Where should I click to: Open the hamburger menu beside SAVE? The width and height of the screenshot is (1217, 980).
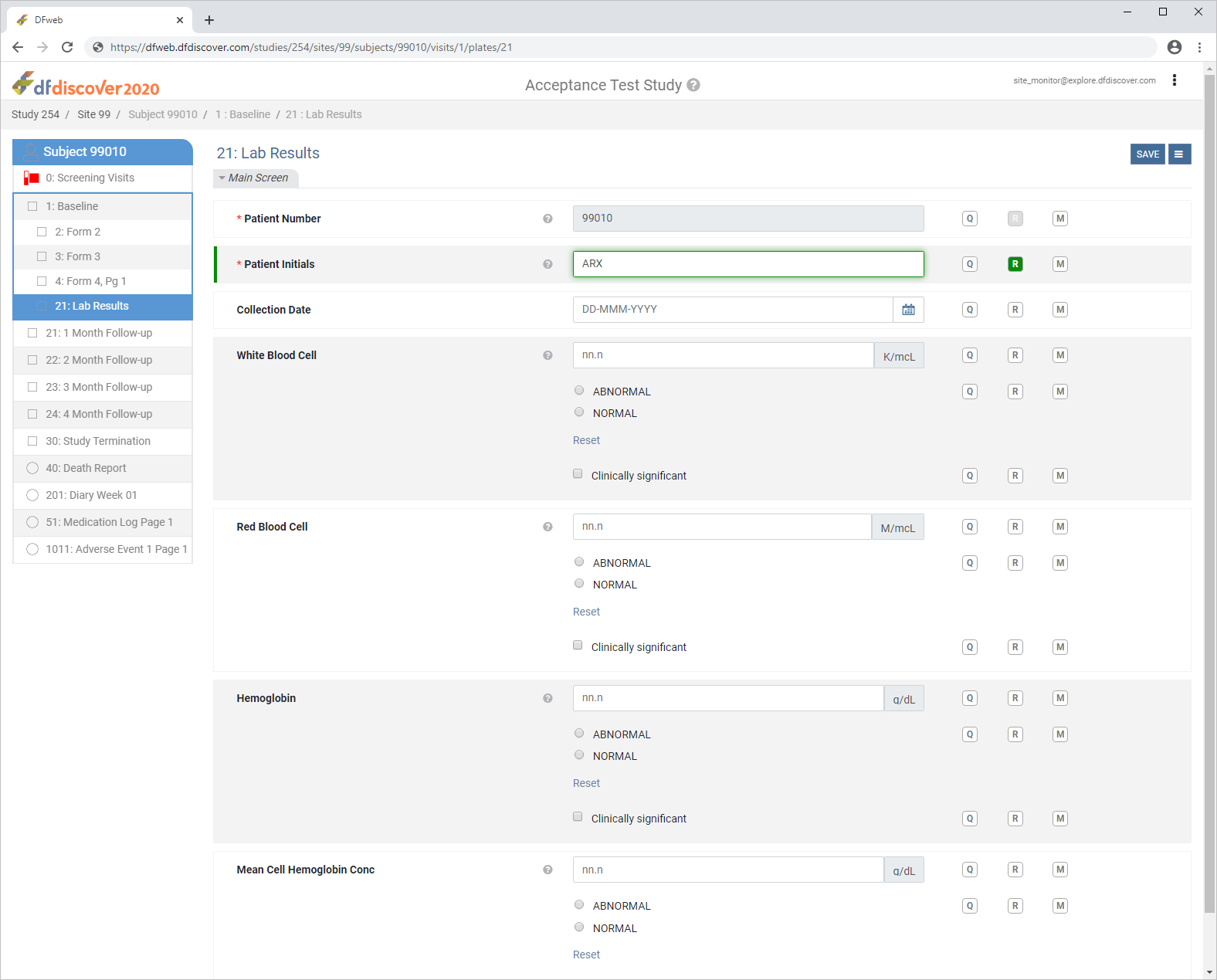pos(1179,154)
